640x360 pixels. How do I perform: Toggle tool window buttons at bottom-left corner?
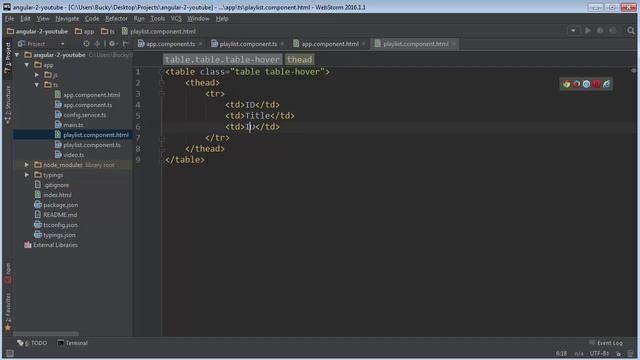click(9, 353)
